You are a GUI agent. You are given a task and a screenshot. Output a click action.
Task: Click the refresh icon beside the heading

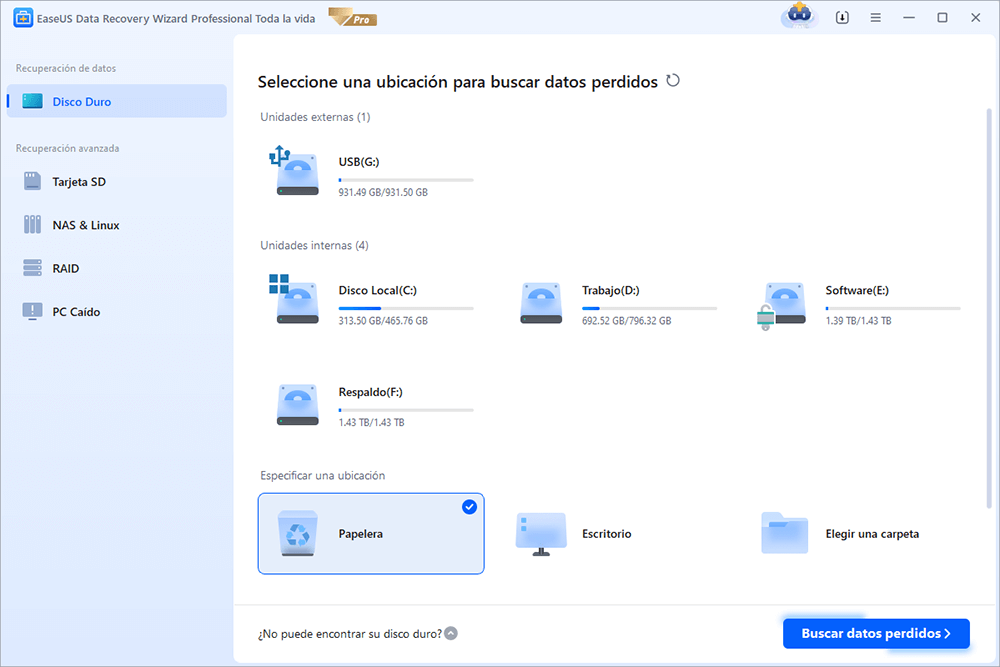(x=673, y=81)
